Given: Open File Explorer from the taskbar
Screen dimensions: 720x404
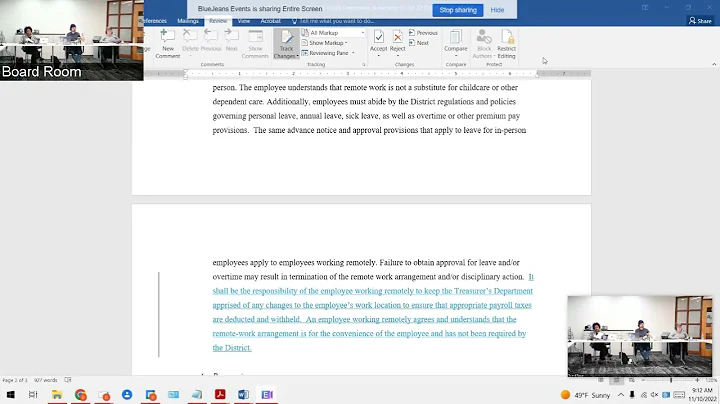Looking at the screenshot, I should [x=56, y=394].
